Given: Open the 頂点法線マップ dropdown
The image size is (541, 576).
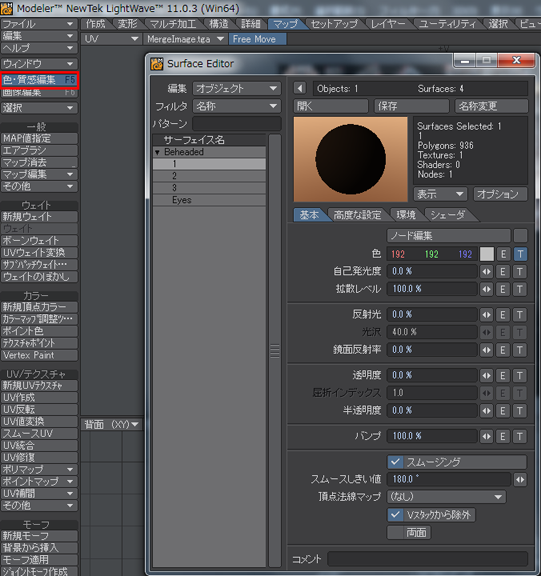Looking at the screenshot, I should [x=446, y=497].
